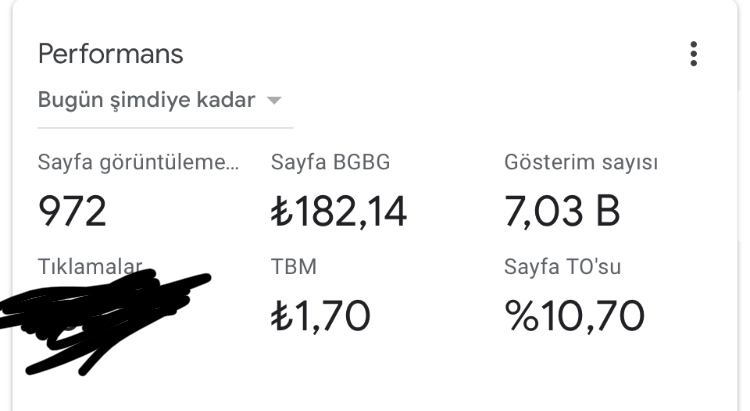Select the Sayfa TO'su metric label
Viewport: 750px width, 411px height.
point(562,267)
